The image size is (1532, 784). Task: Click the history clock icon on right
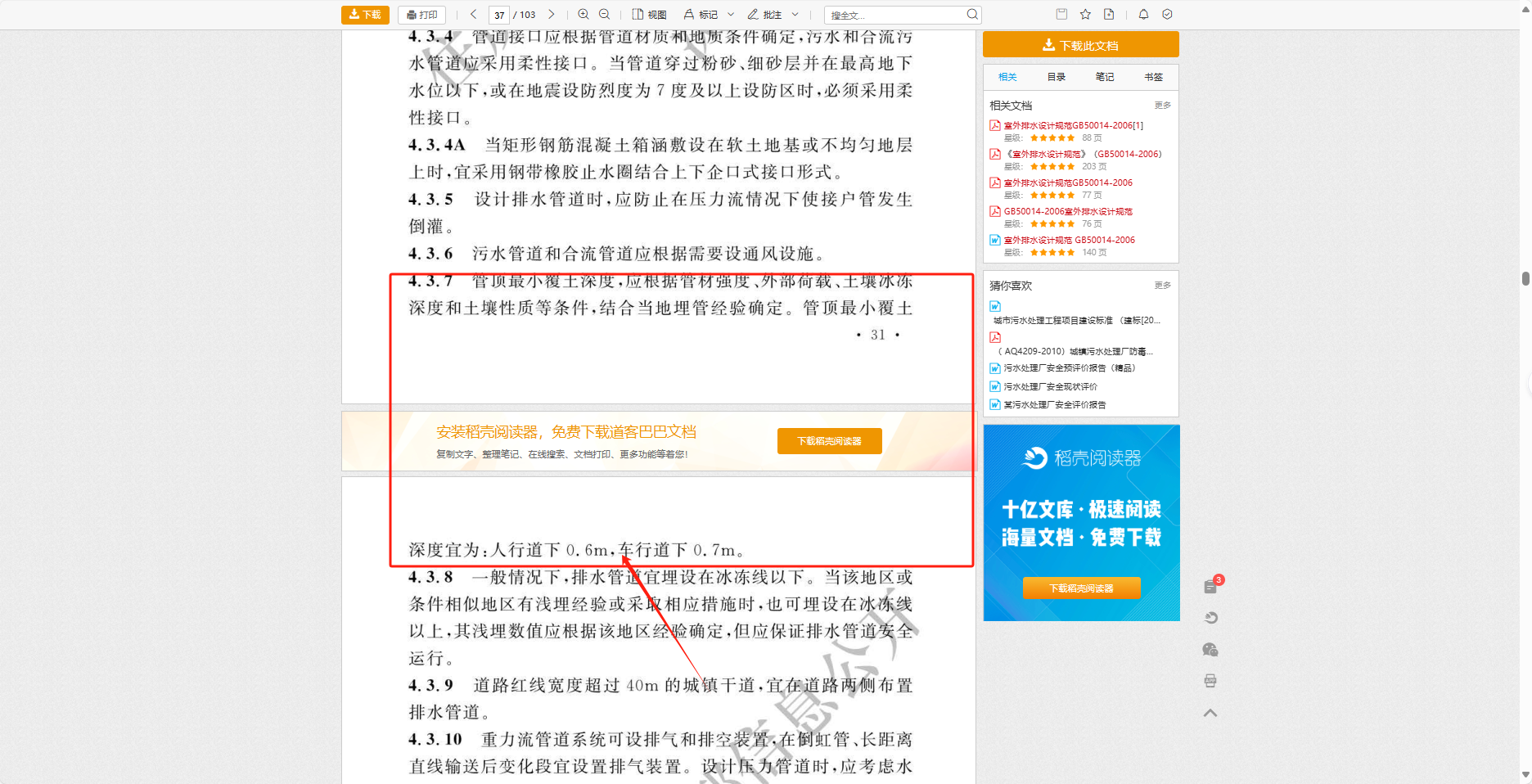click(1211, 618)
